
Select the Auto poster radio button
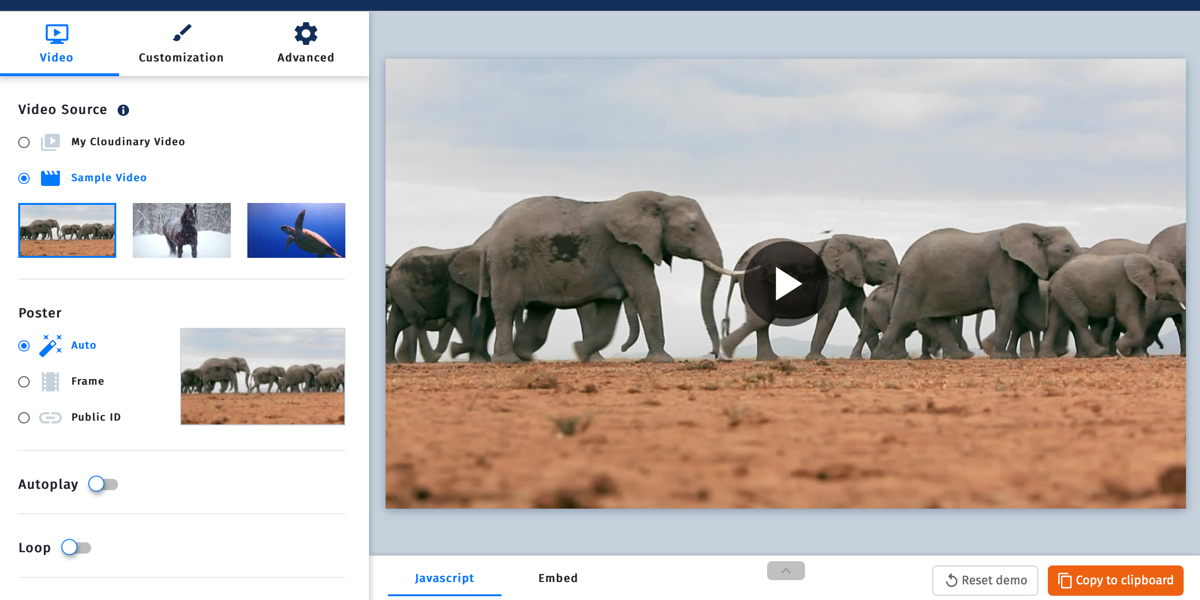point(24,346)
